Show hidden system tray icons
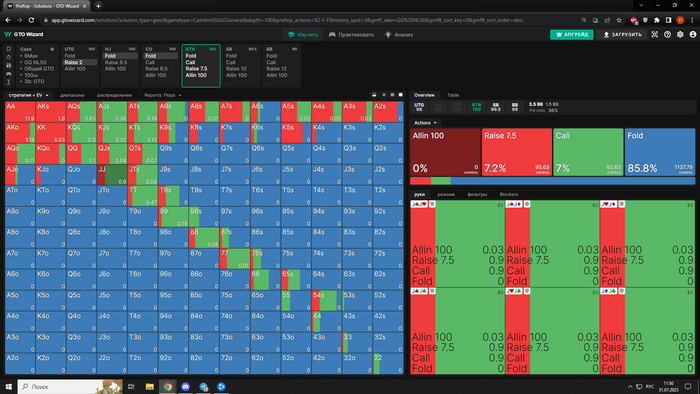Screen dimensions: 700x394 coord(630,386)
